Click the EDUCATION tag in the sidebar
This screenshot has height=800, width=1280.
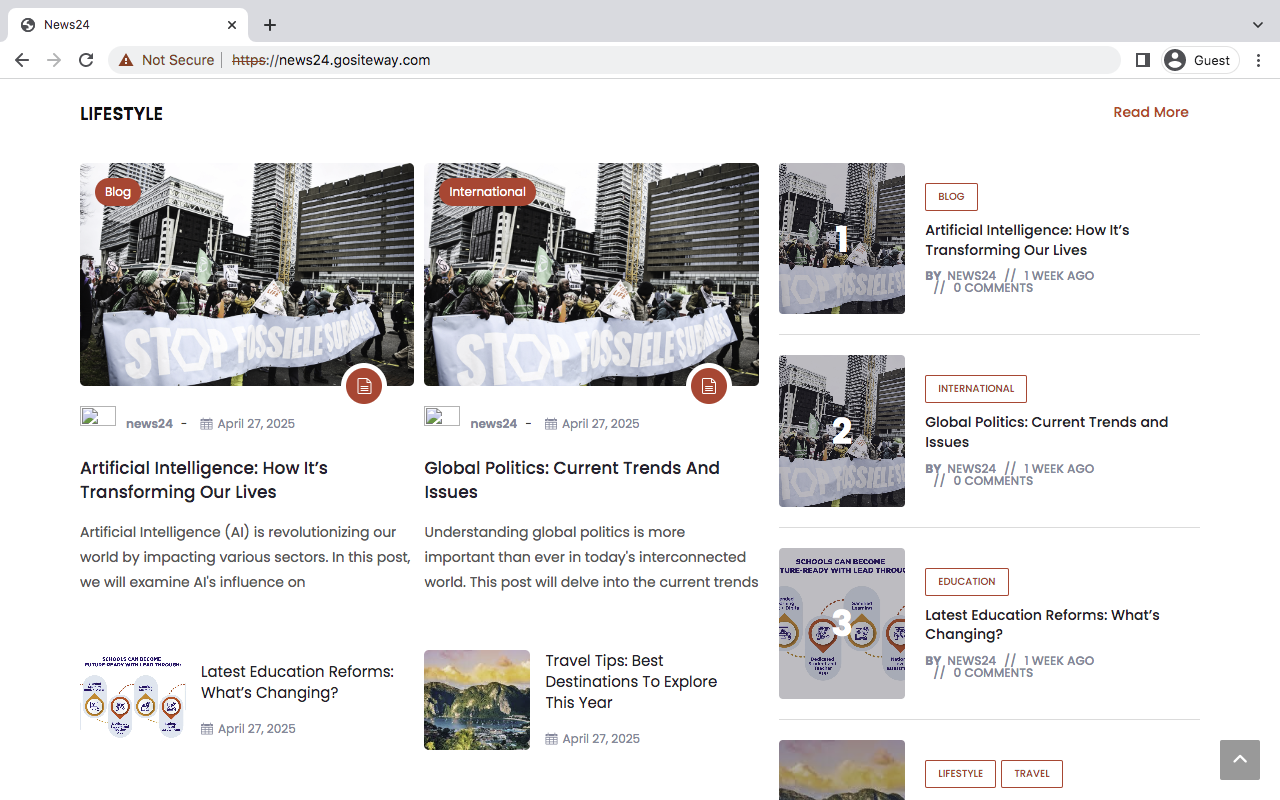967,582
